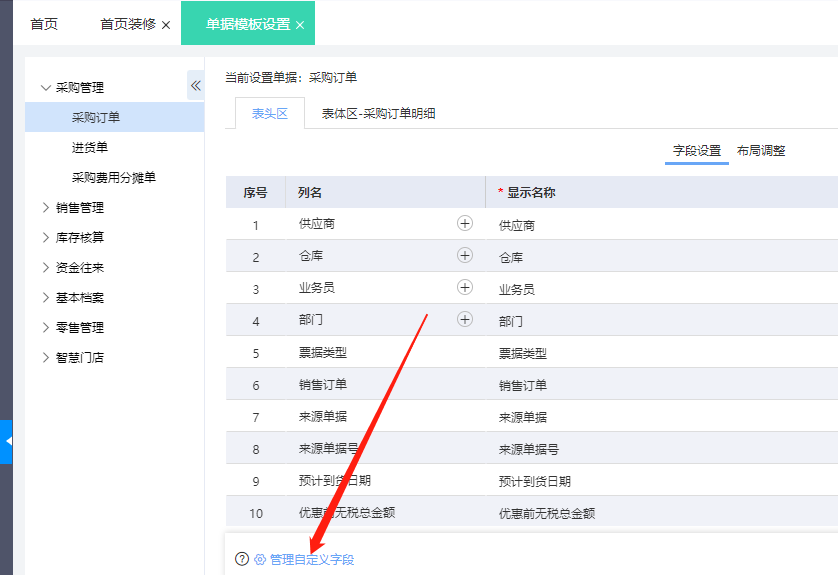Edit the 供应商 display name field
This screenshot has width=838, height=575.
tap(660, 226)
